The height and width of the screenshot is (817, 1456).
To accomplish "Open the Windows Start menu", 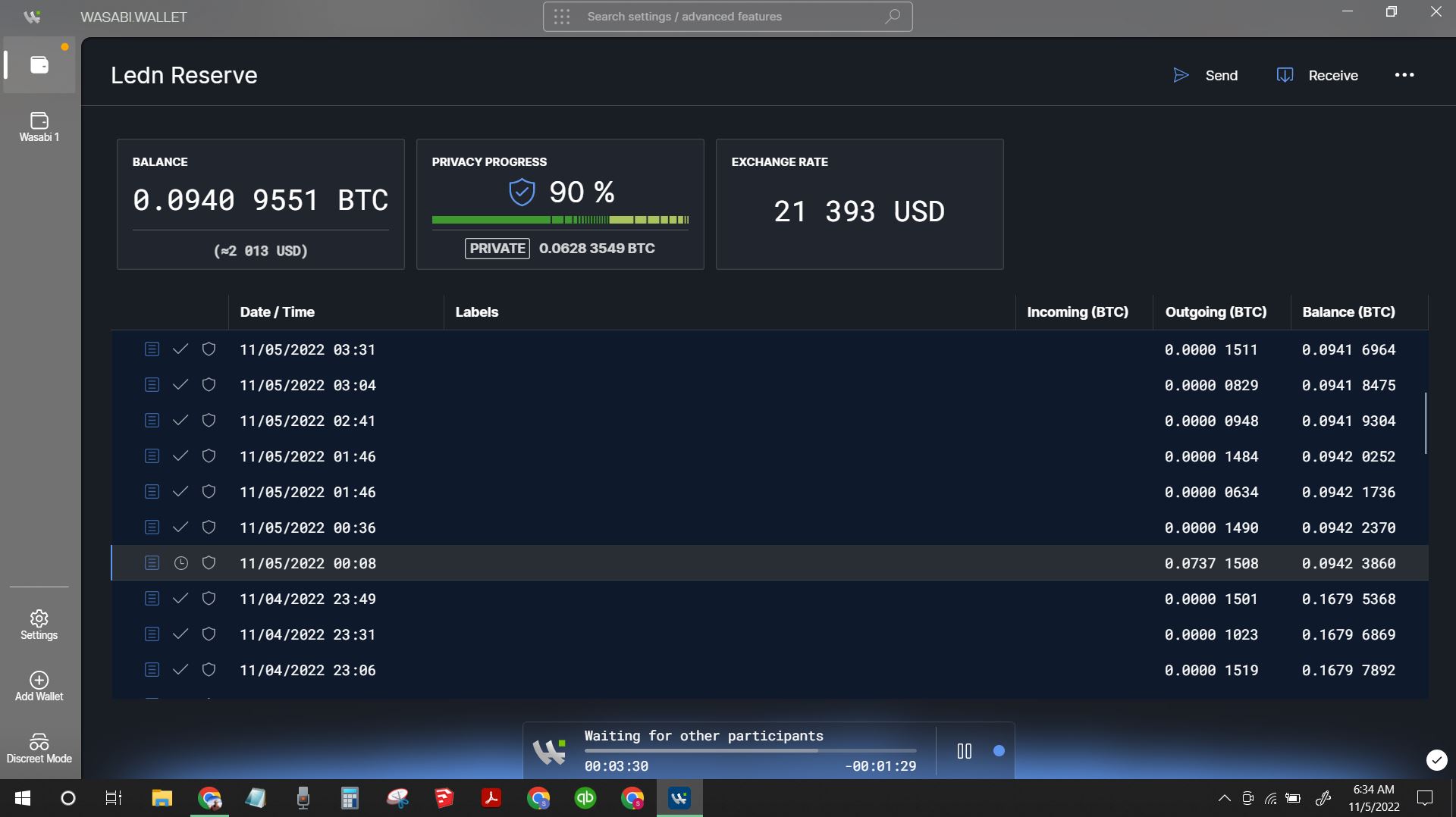I will (x=23, y=798).
